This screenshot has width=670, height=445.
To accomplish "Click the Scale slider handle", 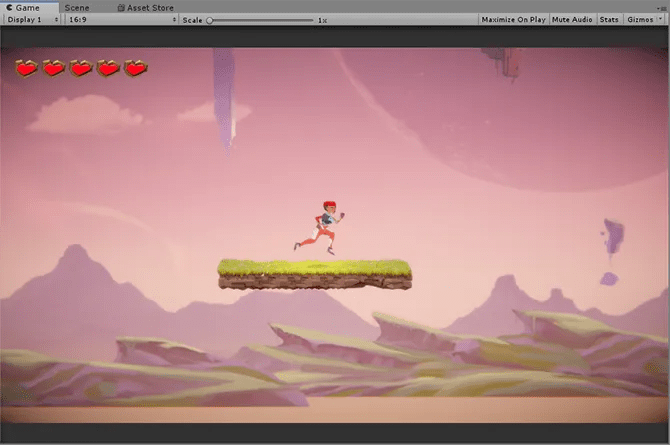I will point(210,20).
